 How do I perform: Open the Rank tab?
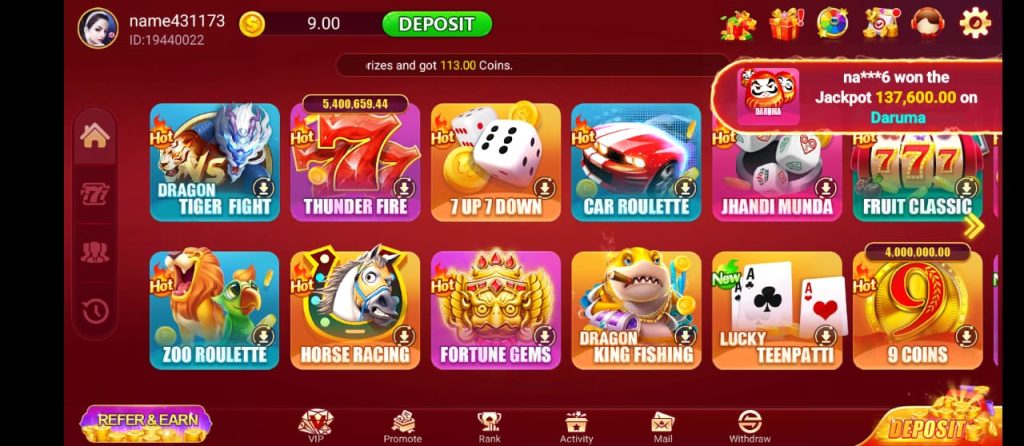click(489, 427)
